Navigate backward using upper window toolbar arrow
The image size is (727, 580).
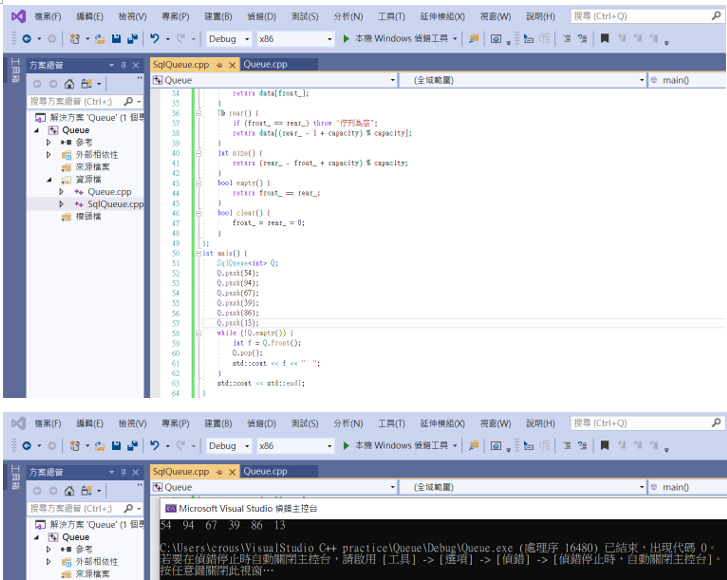tap(27, 39)
